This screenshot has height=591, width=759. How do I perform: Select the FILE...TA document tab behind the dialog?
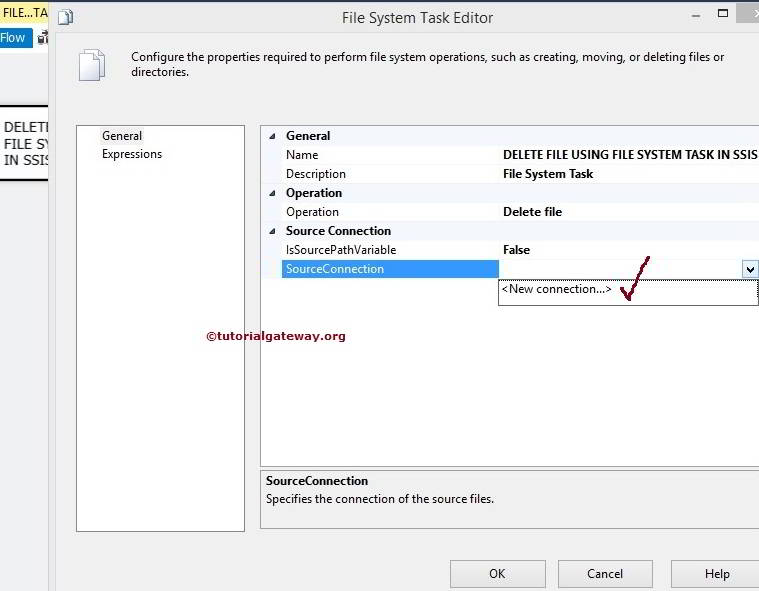point(24,13)
